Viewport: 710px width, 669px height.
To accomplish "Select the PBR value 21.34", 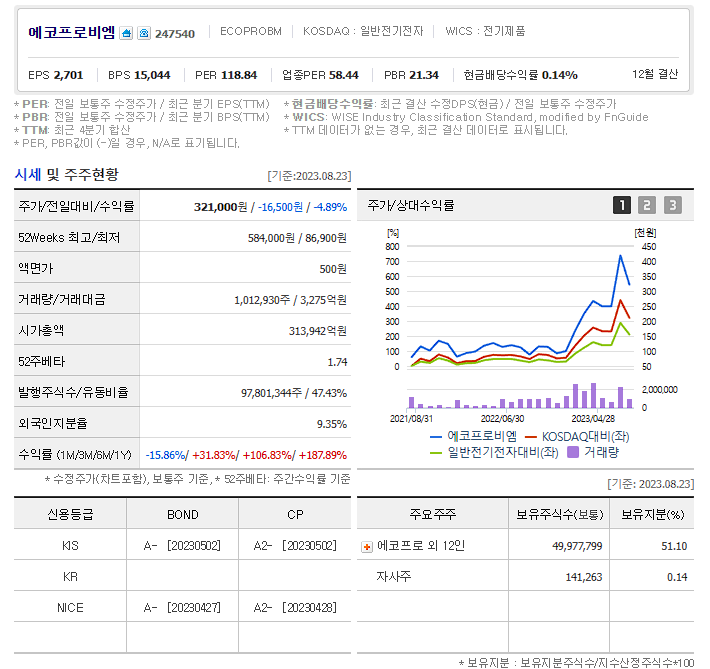I will pyautogui.click(x=424, y=75).
